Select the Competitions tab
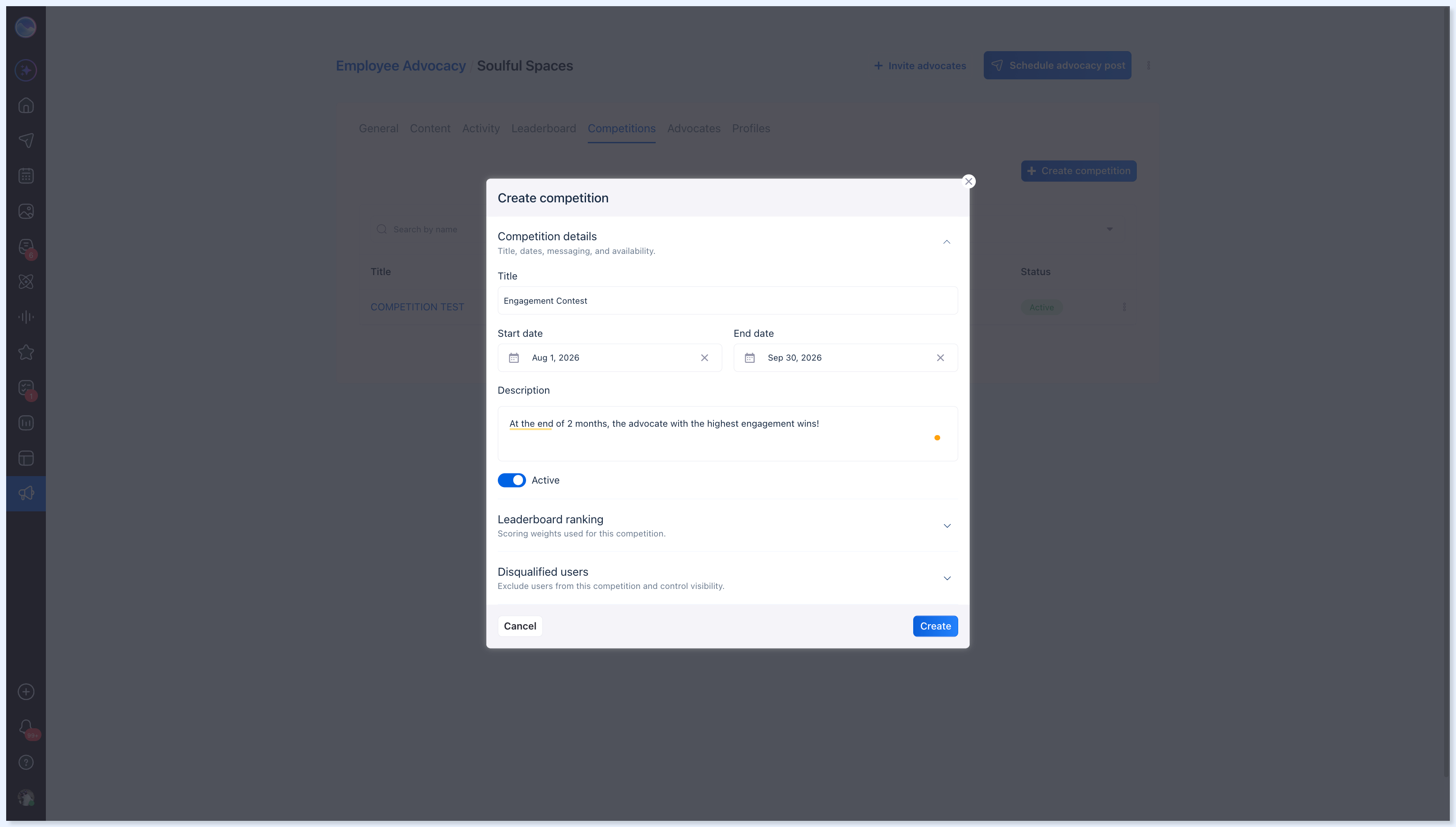 [x=621, y=128]
